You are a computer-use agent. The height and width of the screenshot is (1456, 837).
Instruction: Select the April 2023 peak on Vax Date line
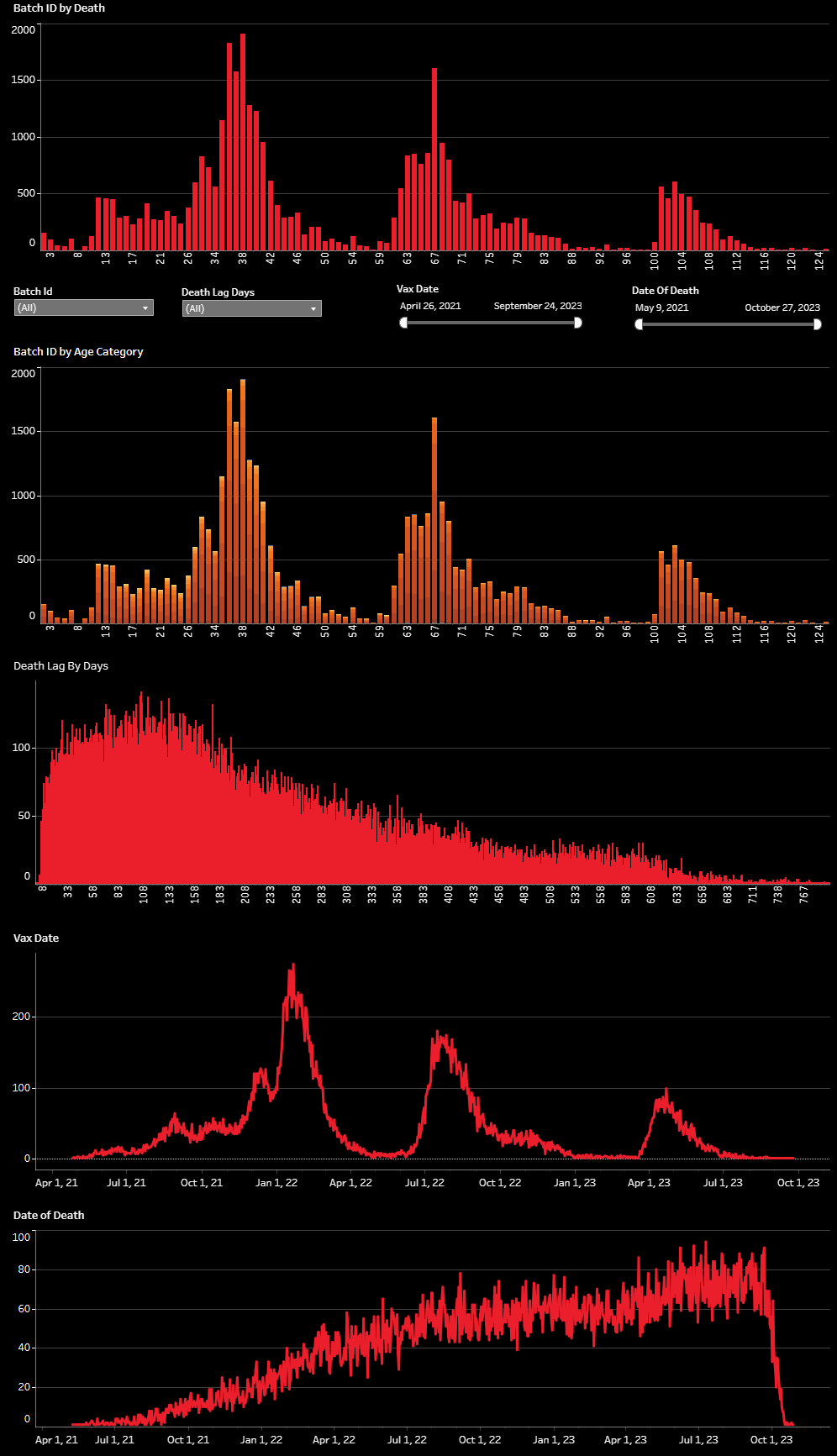click(666, 1091)
